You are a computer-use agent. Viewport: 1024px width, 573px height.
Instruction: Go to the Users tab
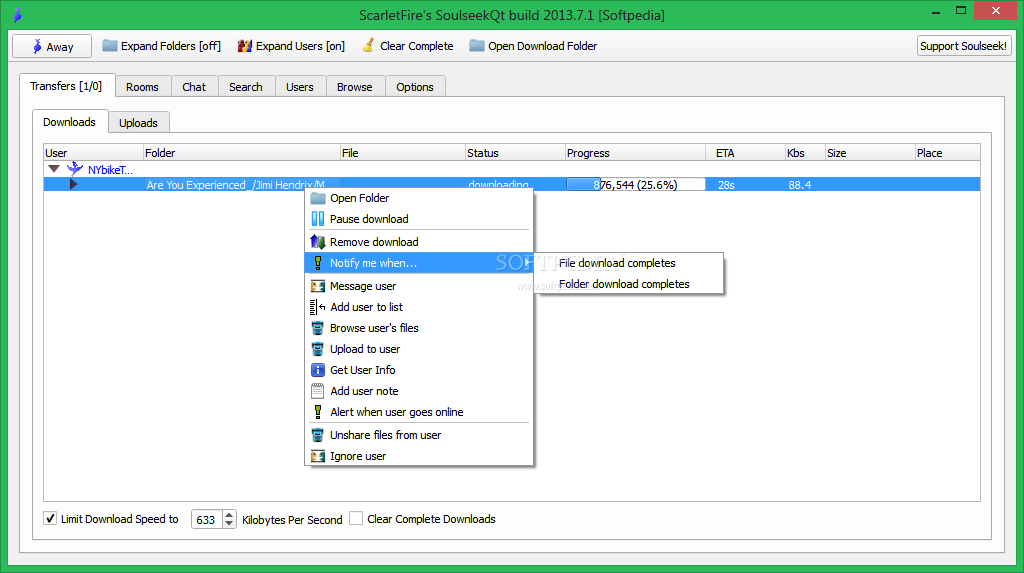[300, 87]
